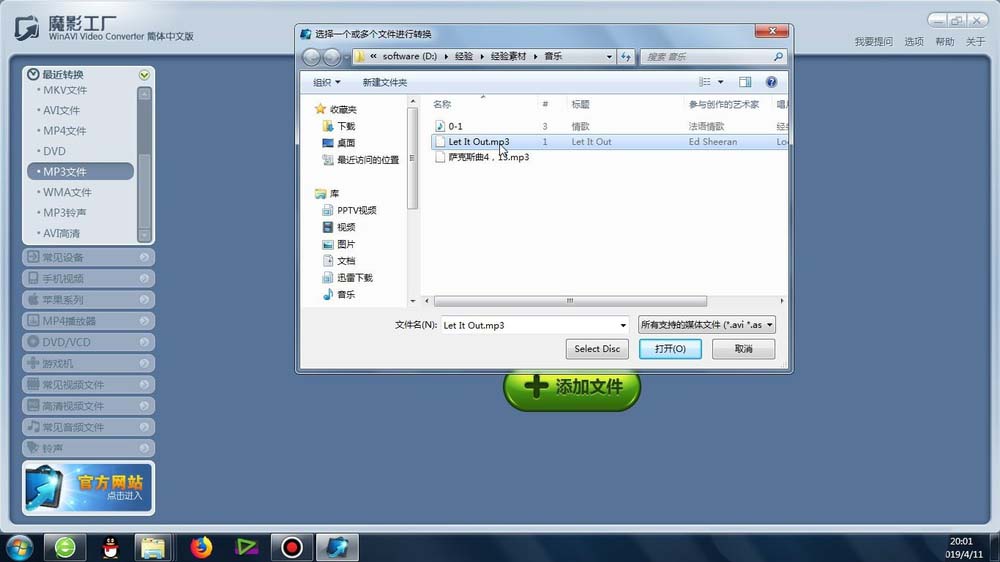Viewport: 1000px width, 562px height.
Task: Open the 组织 menu dropdown
Action: coord(327,82)
